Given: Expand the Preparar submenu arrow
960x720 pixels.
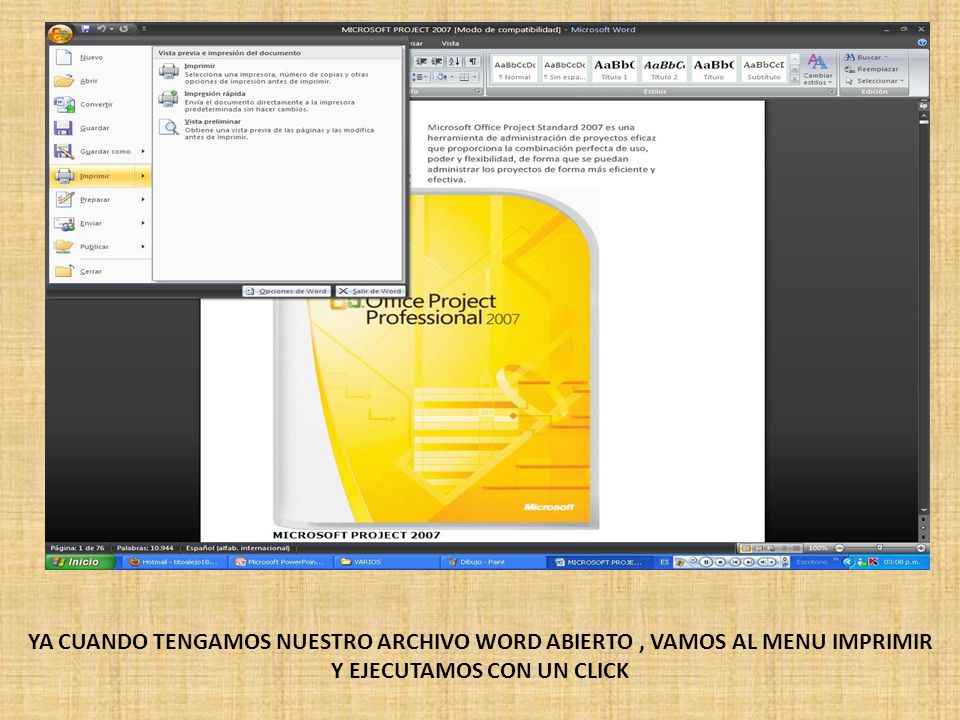Looking at the screenshot, I should (x=143, y=200).
